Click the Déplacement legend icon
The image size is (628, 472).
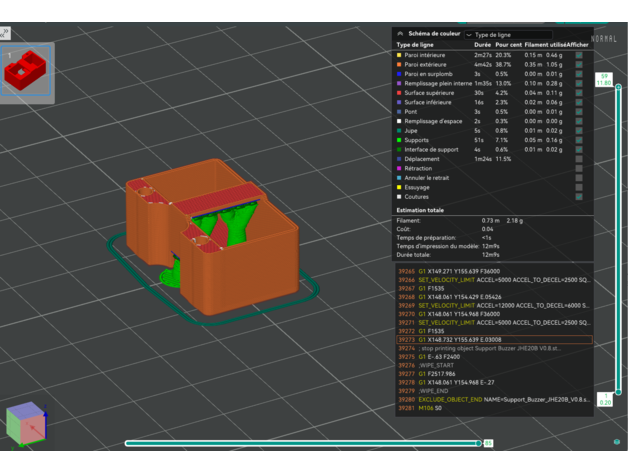pos(401,159)
